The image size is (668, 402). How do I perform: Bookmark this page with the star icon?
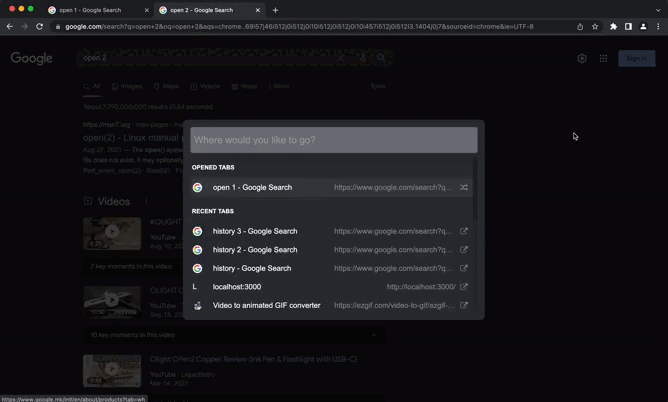tap(595, 26)
